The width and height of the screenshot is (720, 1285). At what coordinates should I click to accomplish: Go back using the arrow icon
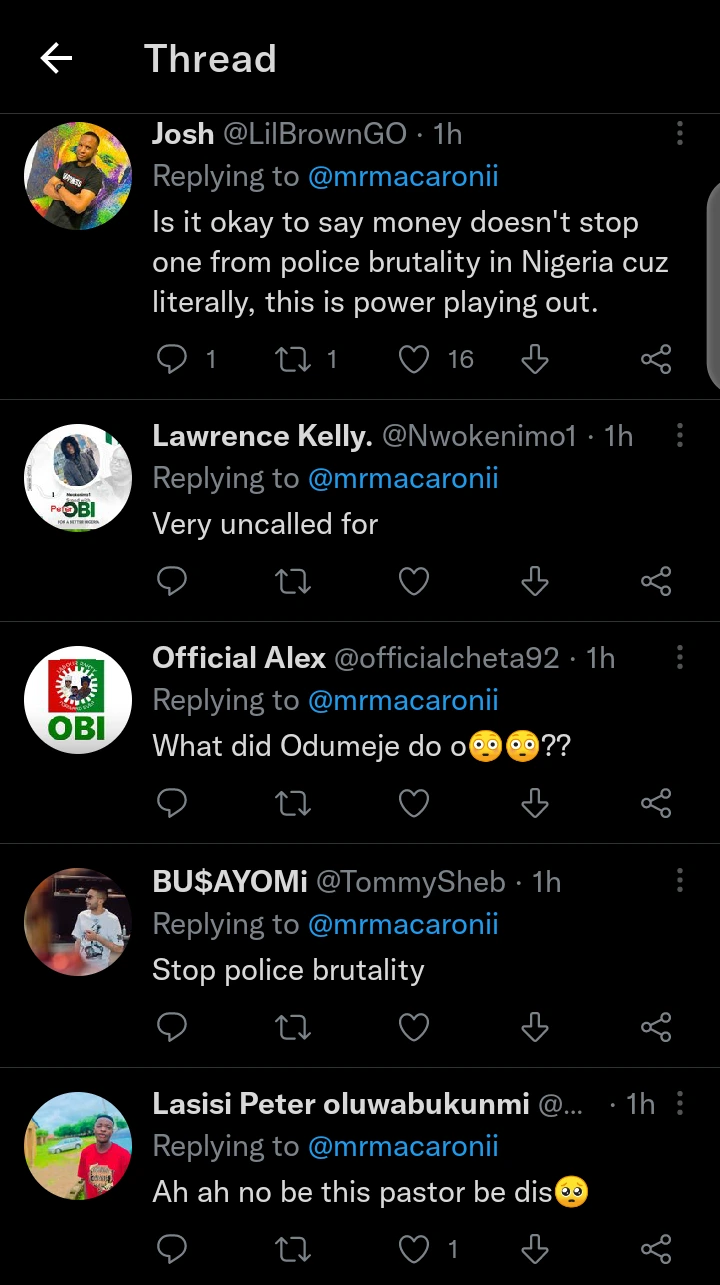pyautogui.click(x=56, y=59)
